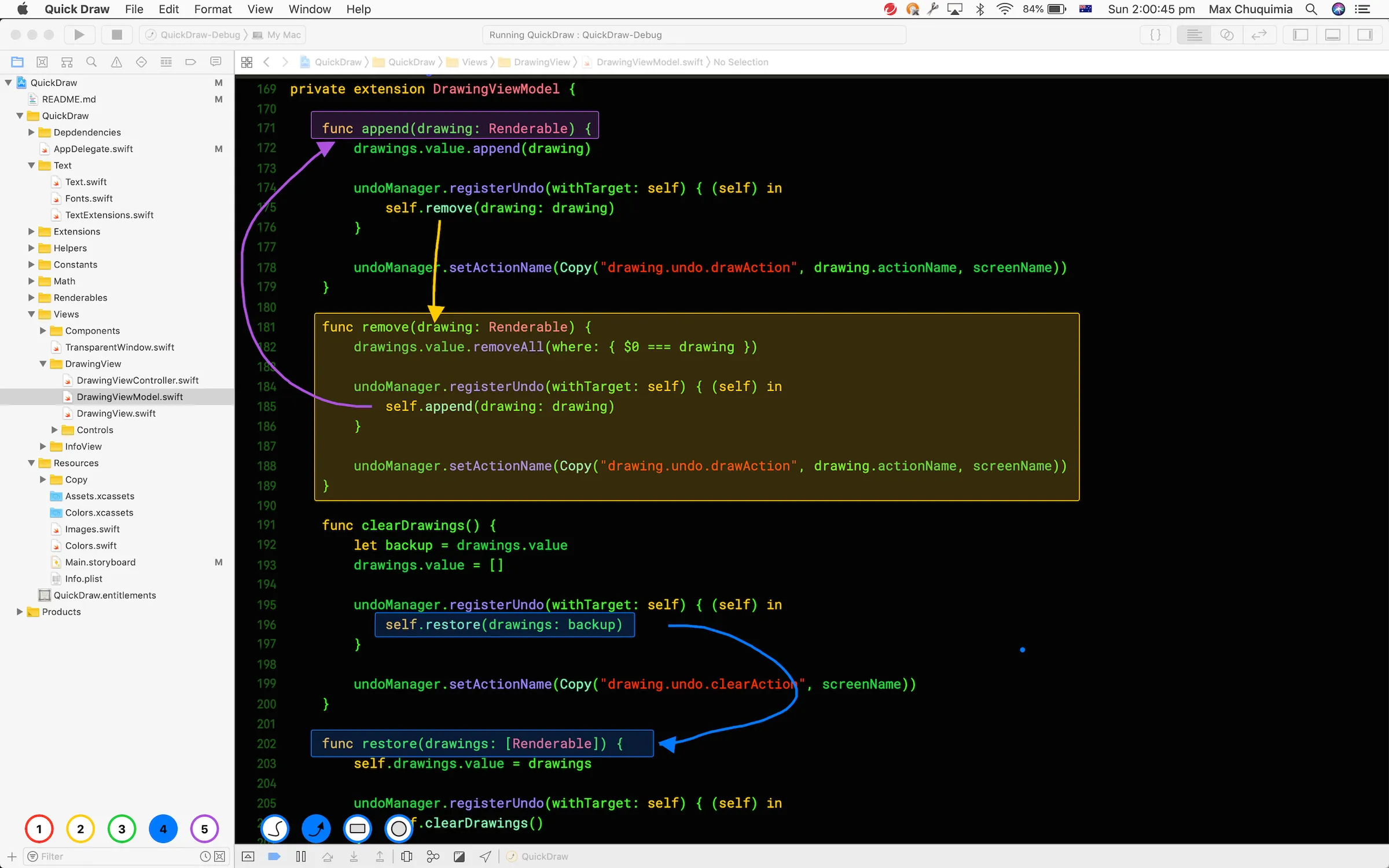Select the circle drawing tool

[x=399, y=829]
